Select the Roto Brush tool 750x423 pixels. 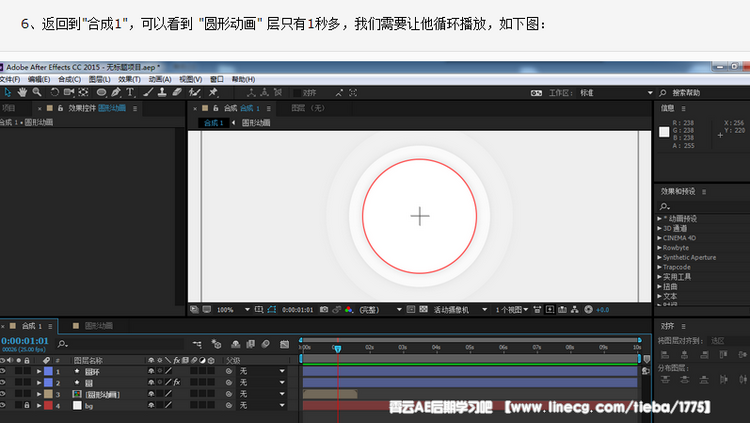coord(194,92)
